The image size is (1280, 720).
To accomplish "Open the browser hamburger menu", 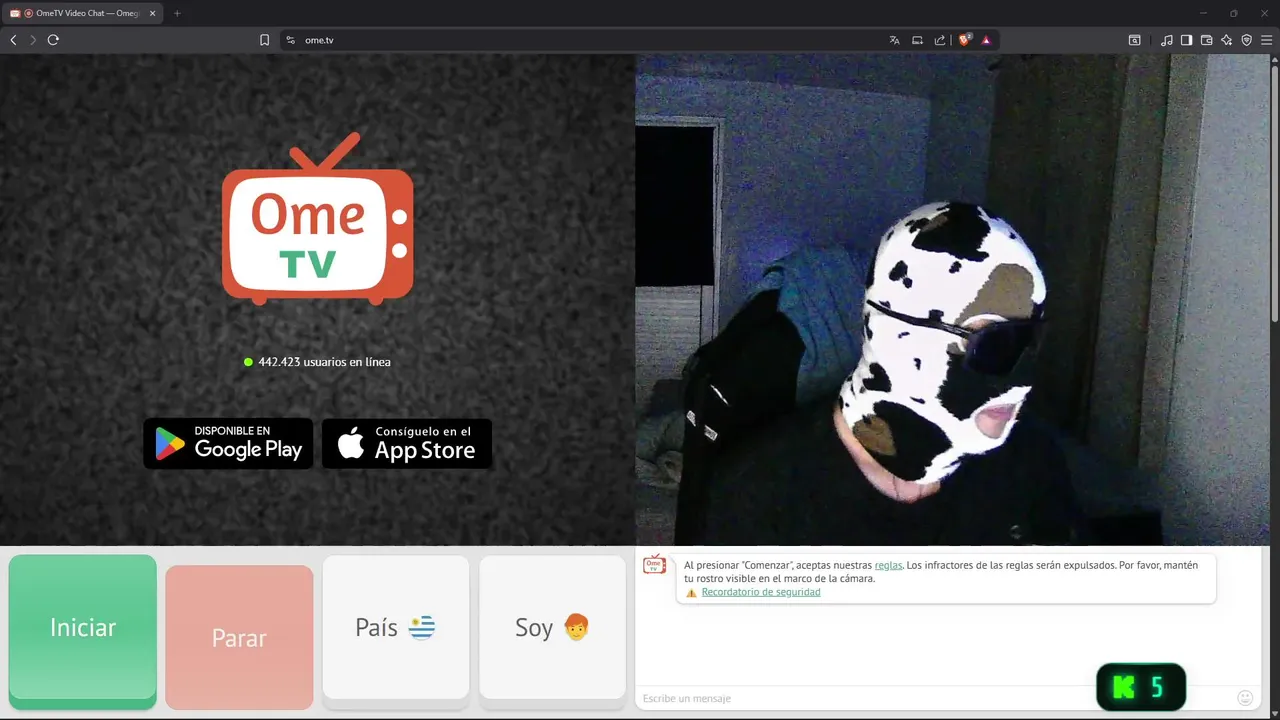I will (1266, 40).
